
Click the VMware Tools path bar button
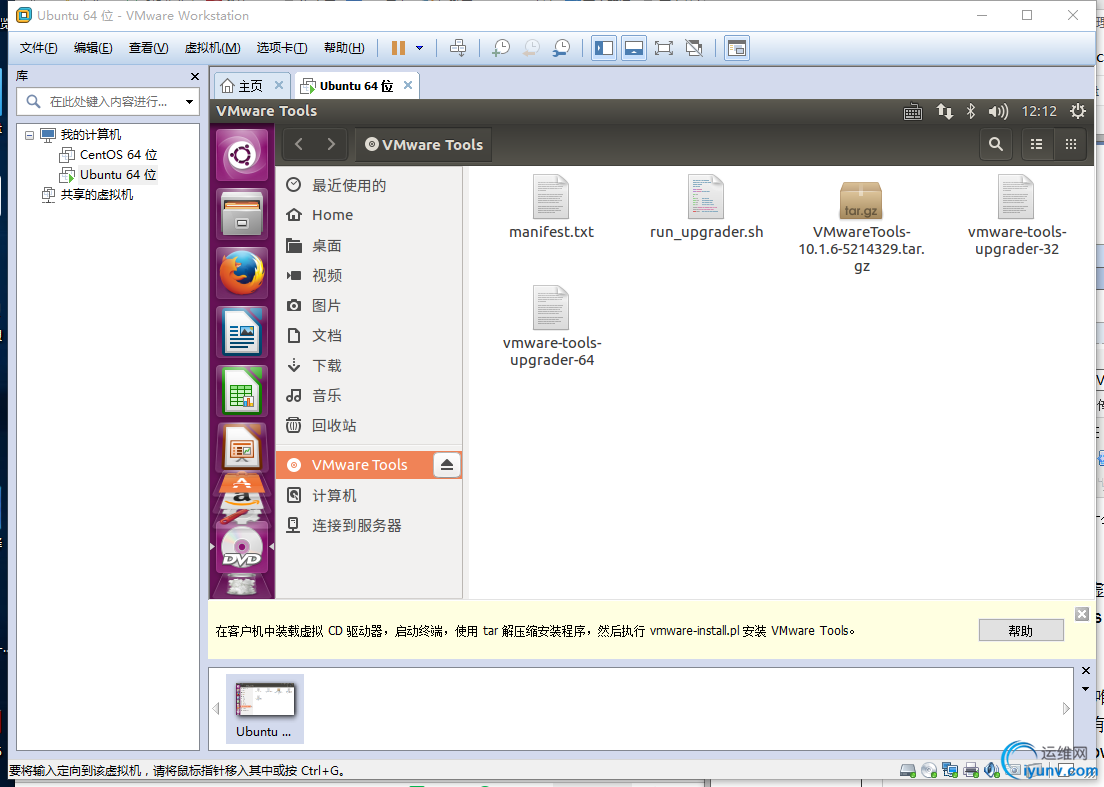(x=423, y=144)
